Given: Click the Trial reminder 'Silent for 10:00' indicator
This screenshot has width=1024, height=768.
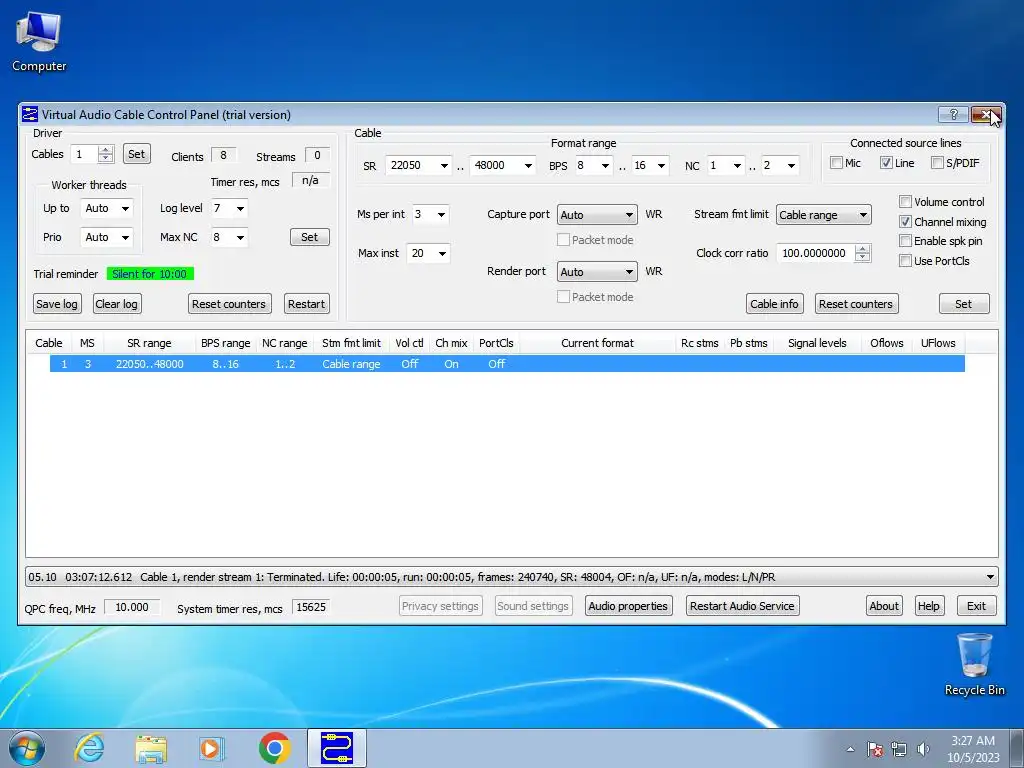Looking at the screenshot, I should 150,274.
